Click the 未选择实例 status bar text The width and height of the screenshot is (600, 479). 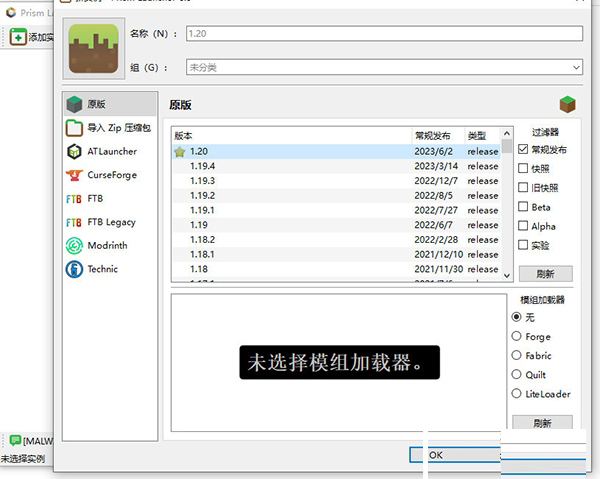pyautogui.click(x=23, y=459)
